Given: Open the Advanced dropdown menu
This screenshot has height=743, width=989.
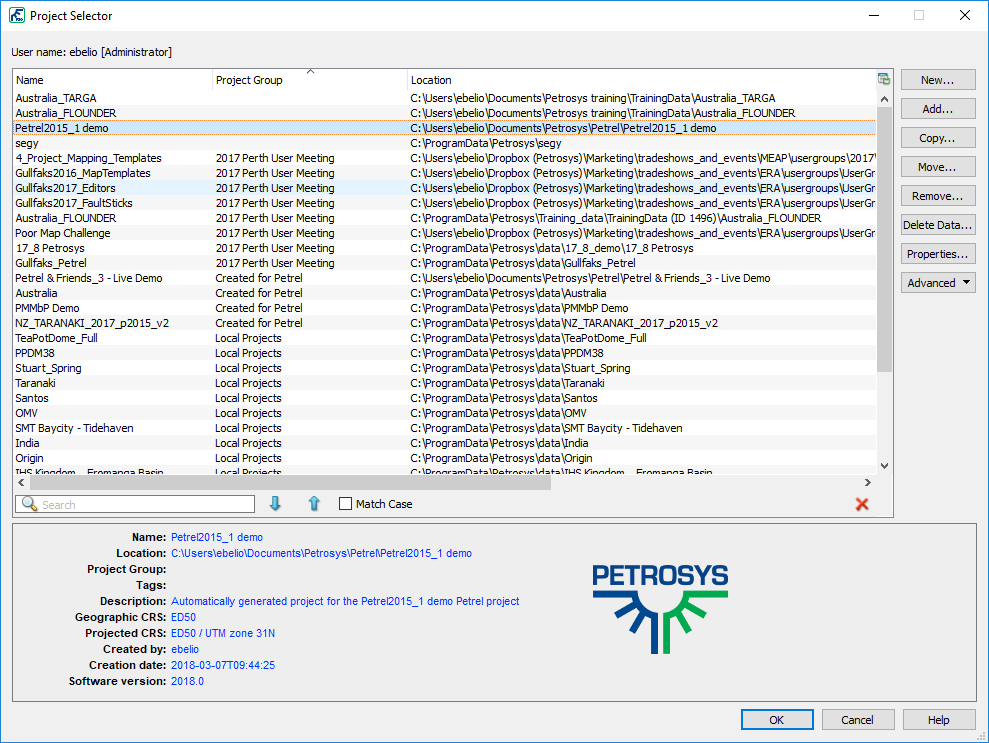Looking at the screenshot, I should click(x=937, y=283).
